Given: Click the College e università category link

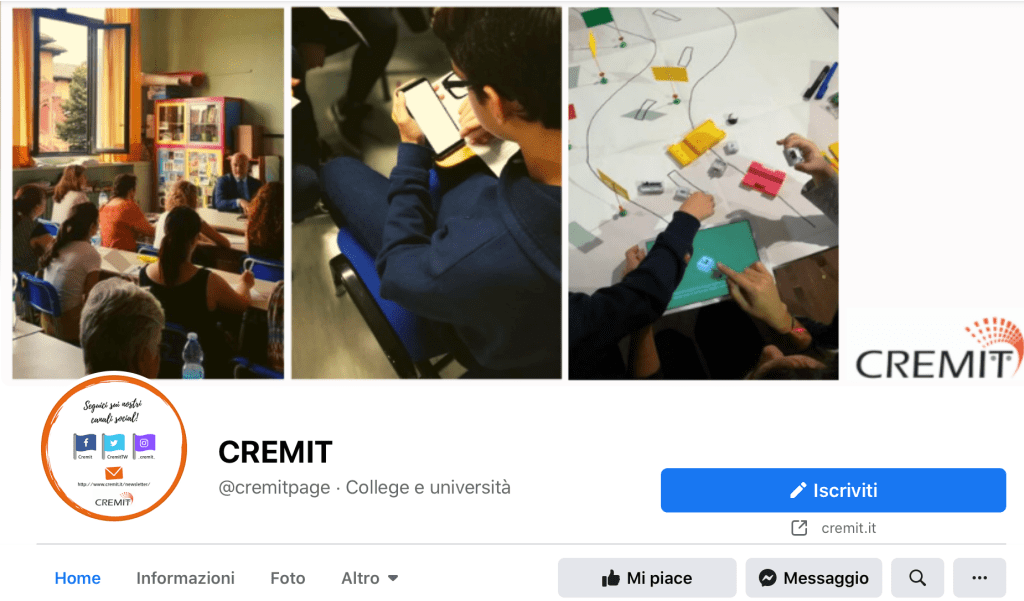Looking at the screenshot, I should (x=428, y=487).
